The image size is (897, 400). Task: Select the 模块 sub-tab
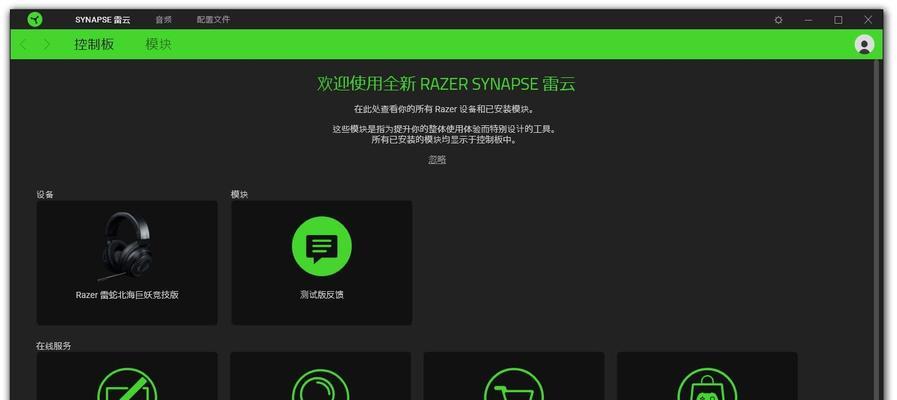158,45
